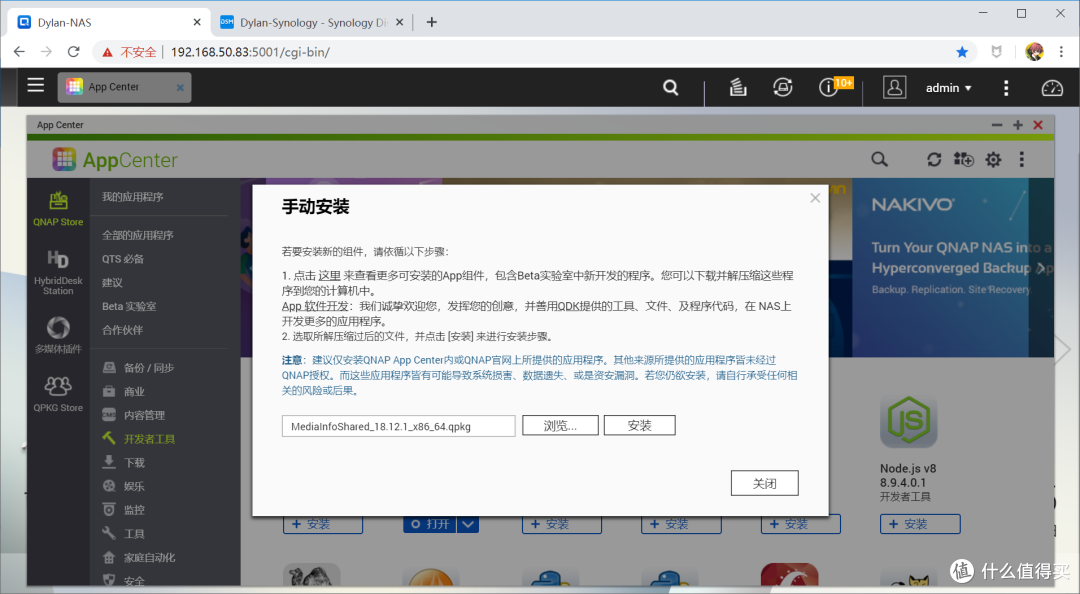Screen dimensions: 1080x594
Task: Click the manual install (install apps) icon beside refresh
Action: [962, 159]
